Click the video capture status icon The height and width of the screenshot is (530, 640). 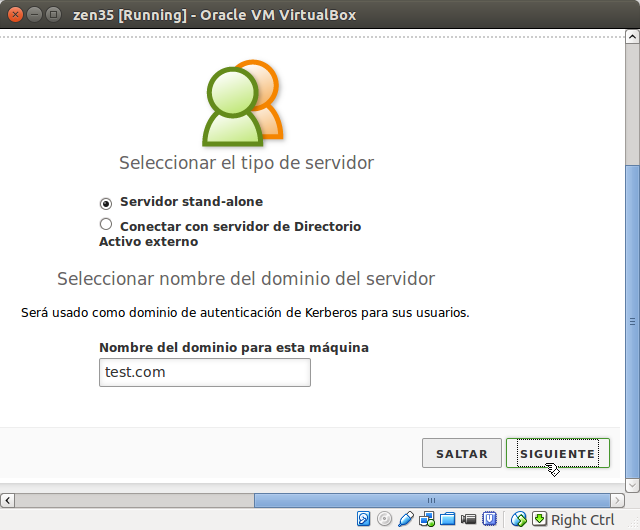[x=469, y=519]
